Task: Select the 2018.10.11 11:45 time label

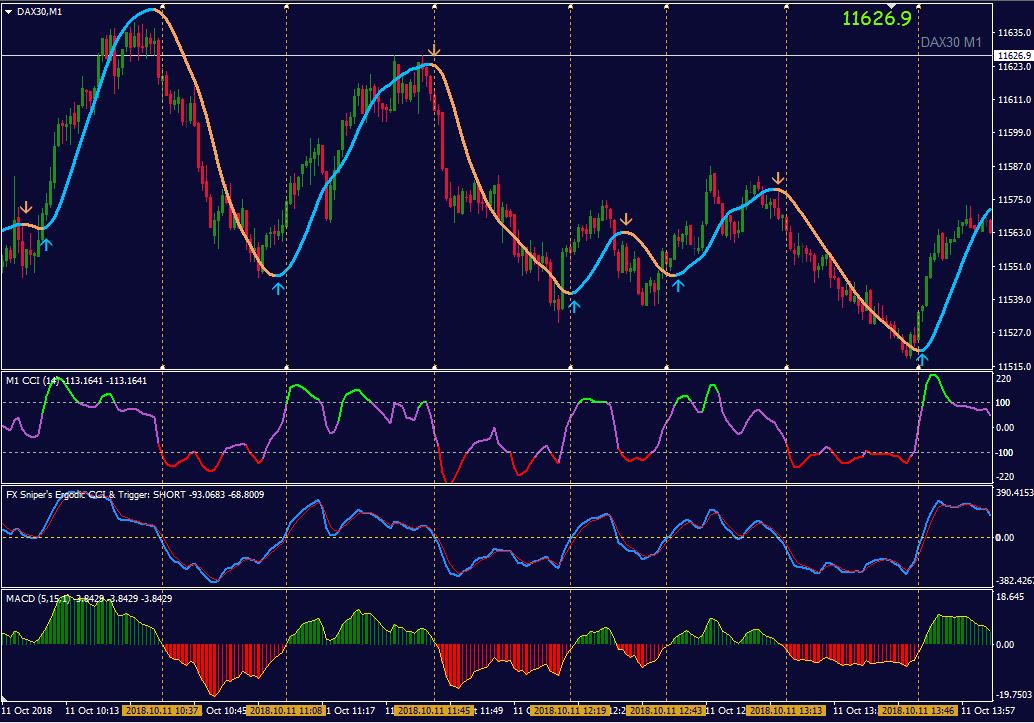Action: tap(434, 710)
